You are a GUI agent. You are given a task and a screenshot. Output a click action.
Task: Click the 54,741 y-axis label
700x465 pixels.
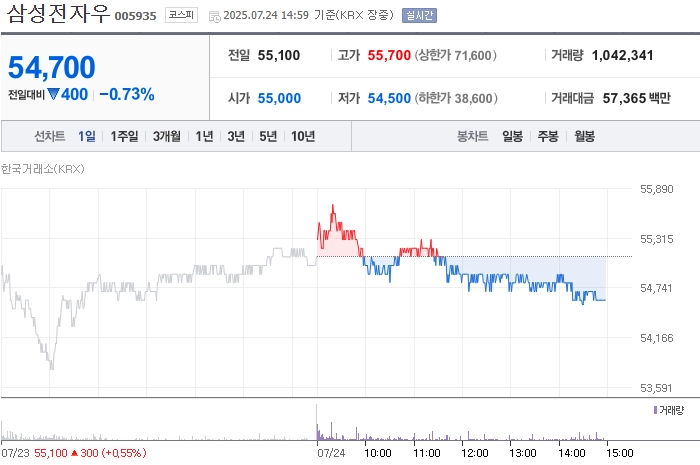pos(656,288)
